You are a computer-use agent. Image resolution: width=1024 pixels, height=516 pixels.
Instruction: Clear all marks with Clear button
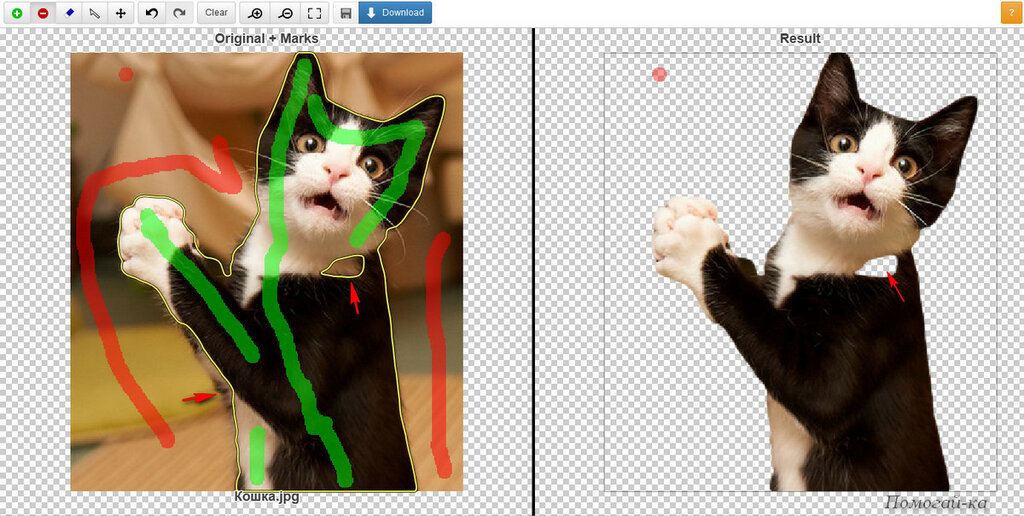216,13
